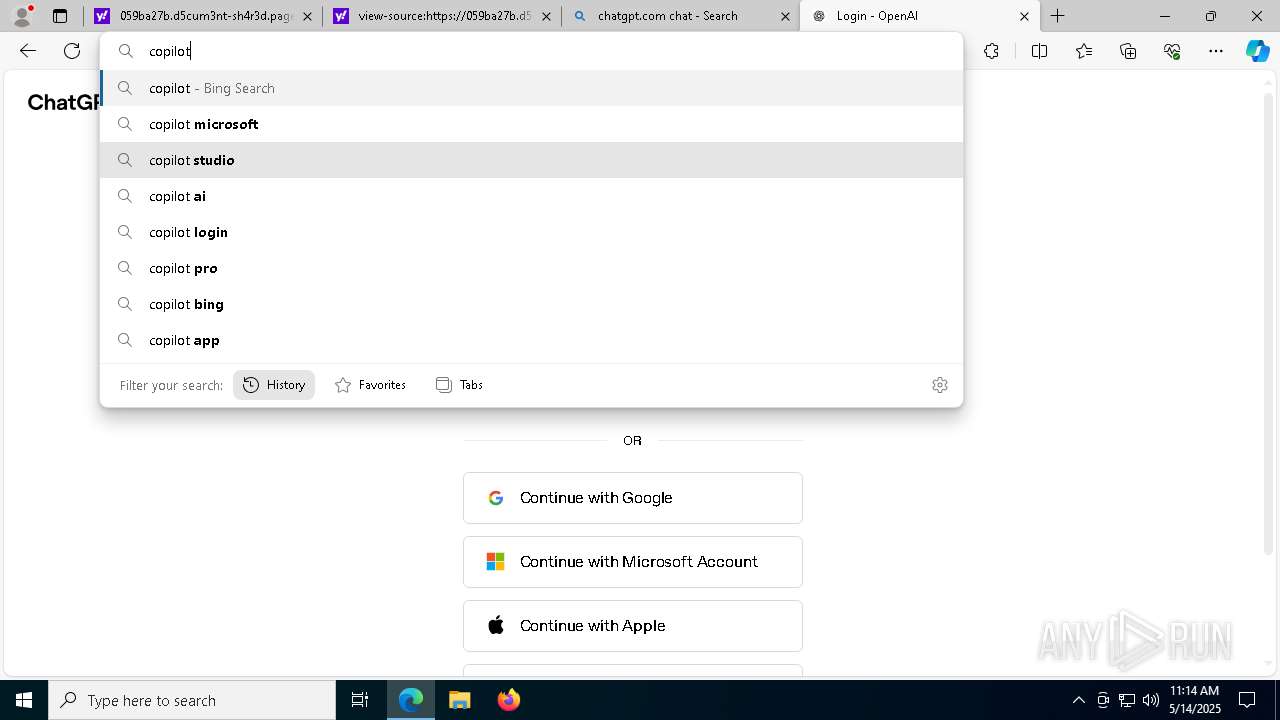Select the Login - OpenAI tab

point(920,16)
